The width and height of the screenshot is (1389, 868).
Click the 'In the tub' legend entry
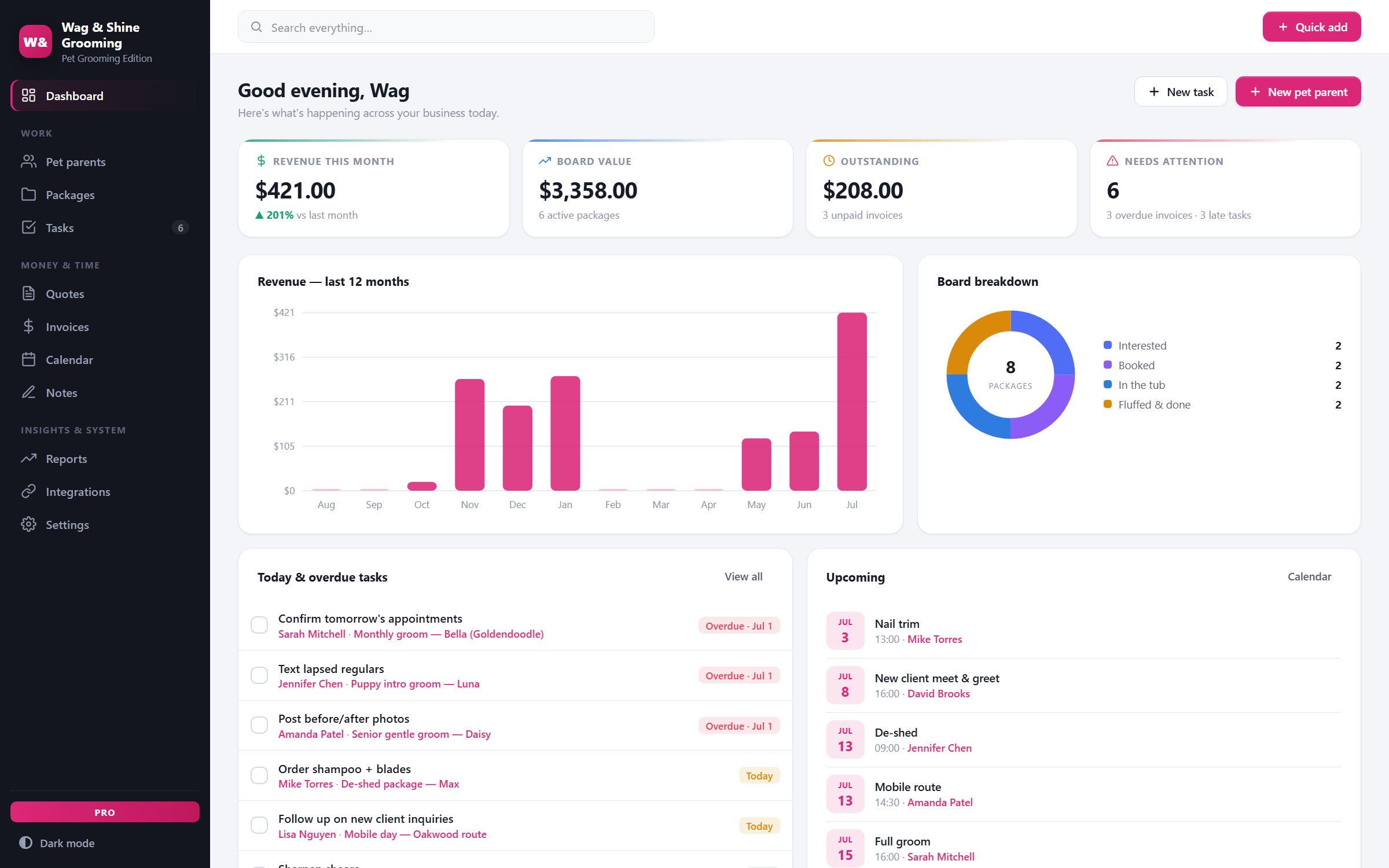1222,384
